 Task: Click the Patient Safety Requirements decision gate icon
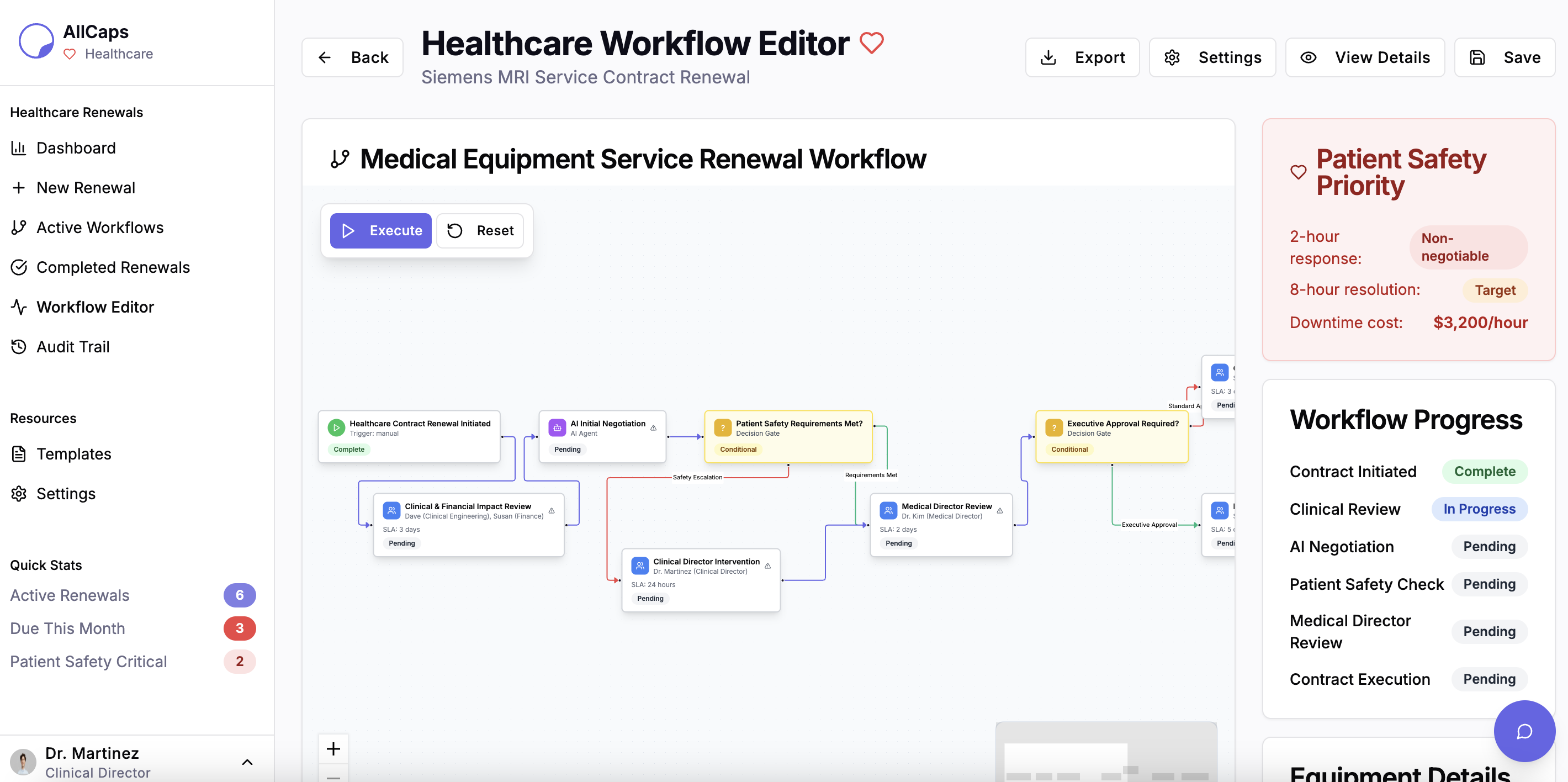[x=722, y=427]
